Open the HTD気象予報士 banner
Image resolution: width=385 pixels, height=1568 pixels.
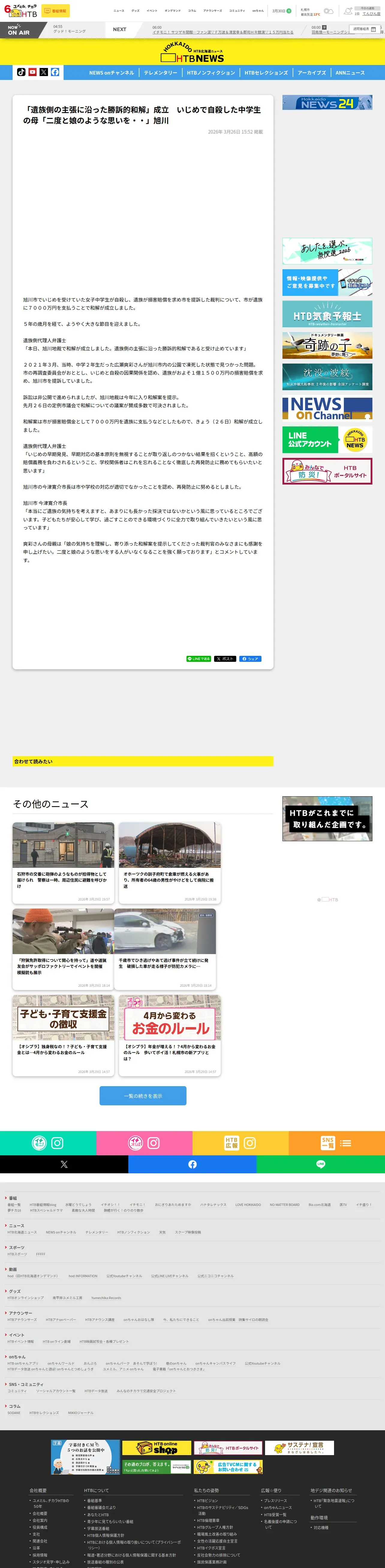click(327, 314)
